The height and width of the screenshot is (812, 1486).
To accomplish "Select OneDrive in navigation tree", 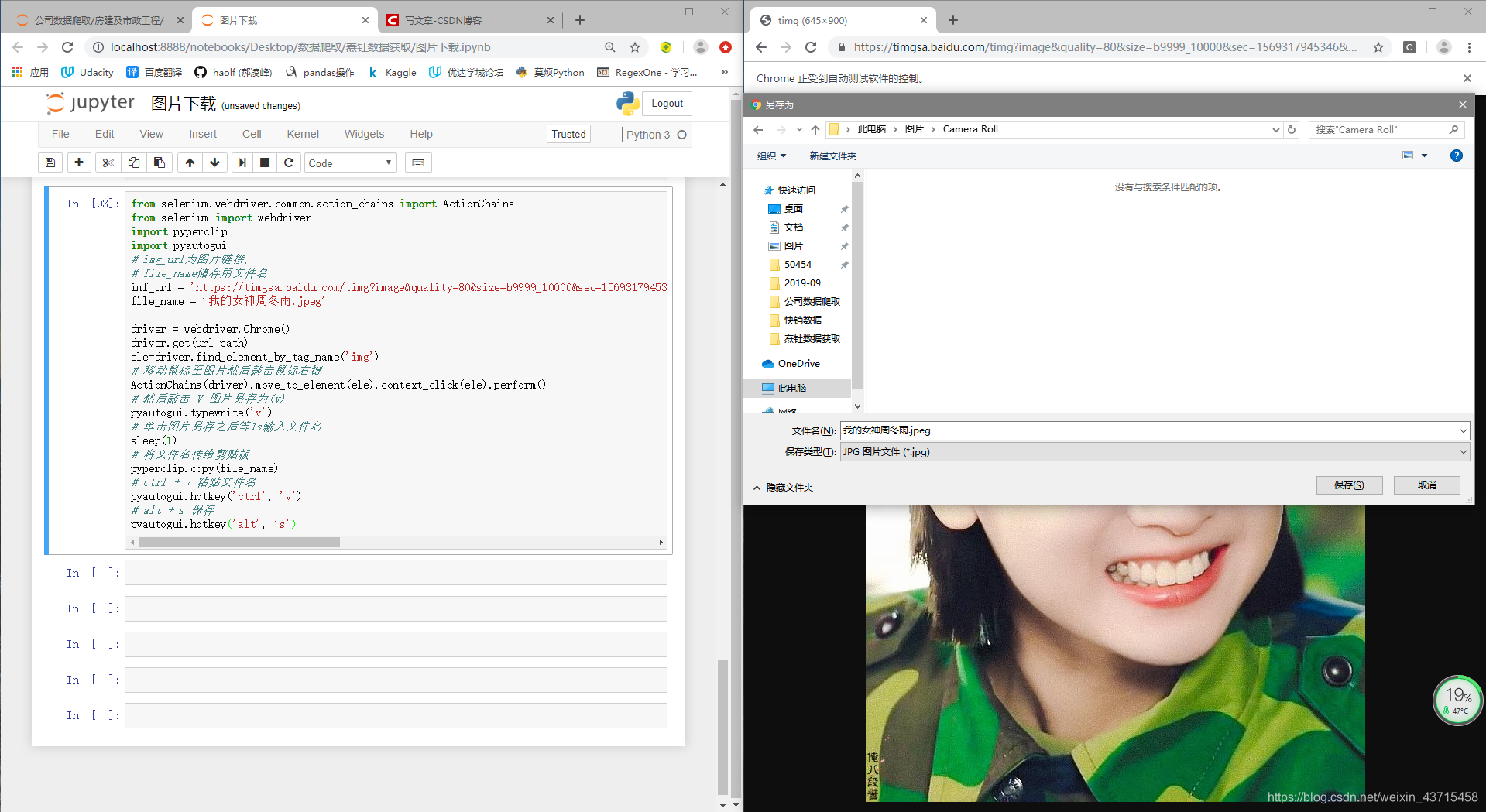I will (798, 363).
